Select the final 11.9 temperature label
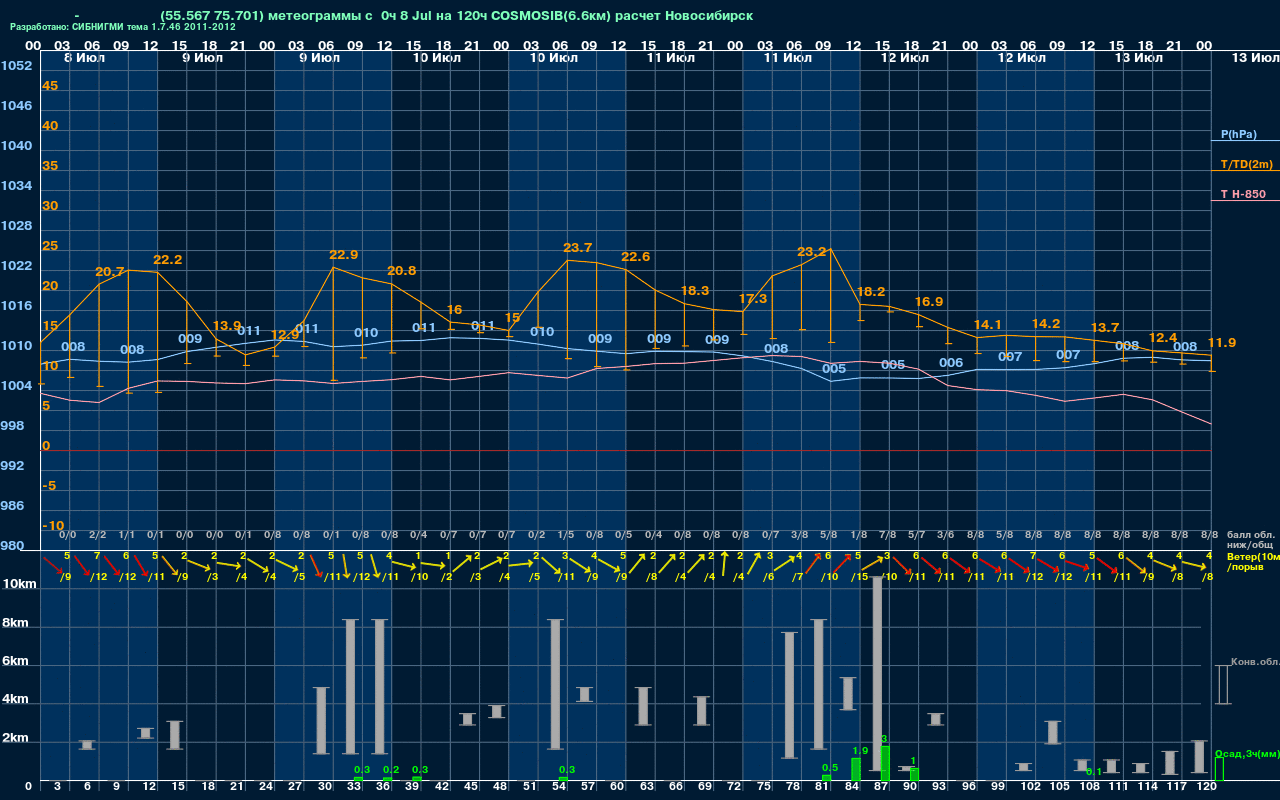The image size is (1280, 800). point(1222,343)
